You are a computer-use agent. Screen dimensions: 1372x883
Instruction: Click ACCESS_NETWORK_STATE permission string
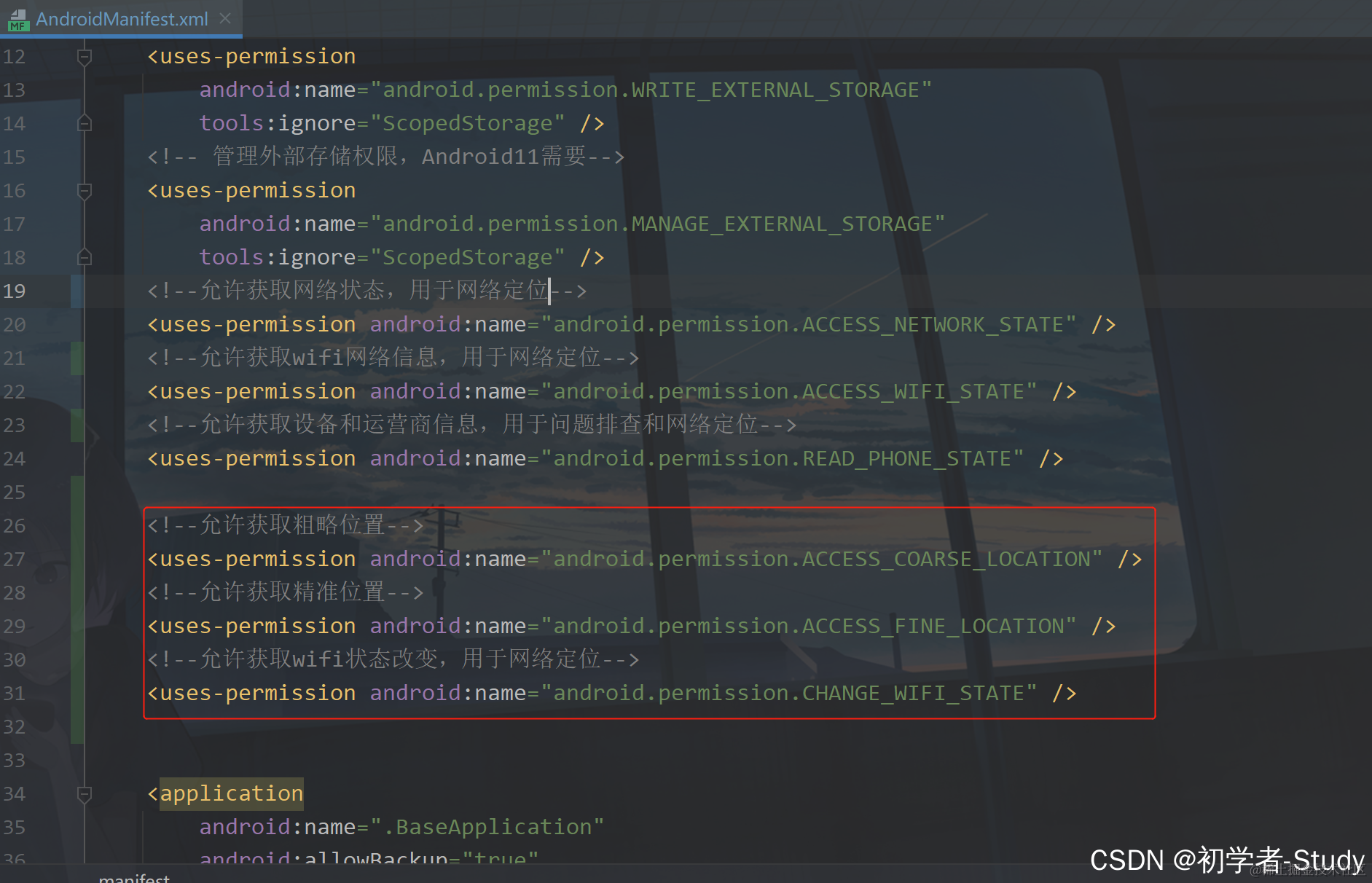809,324
